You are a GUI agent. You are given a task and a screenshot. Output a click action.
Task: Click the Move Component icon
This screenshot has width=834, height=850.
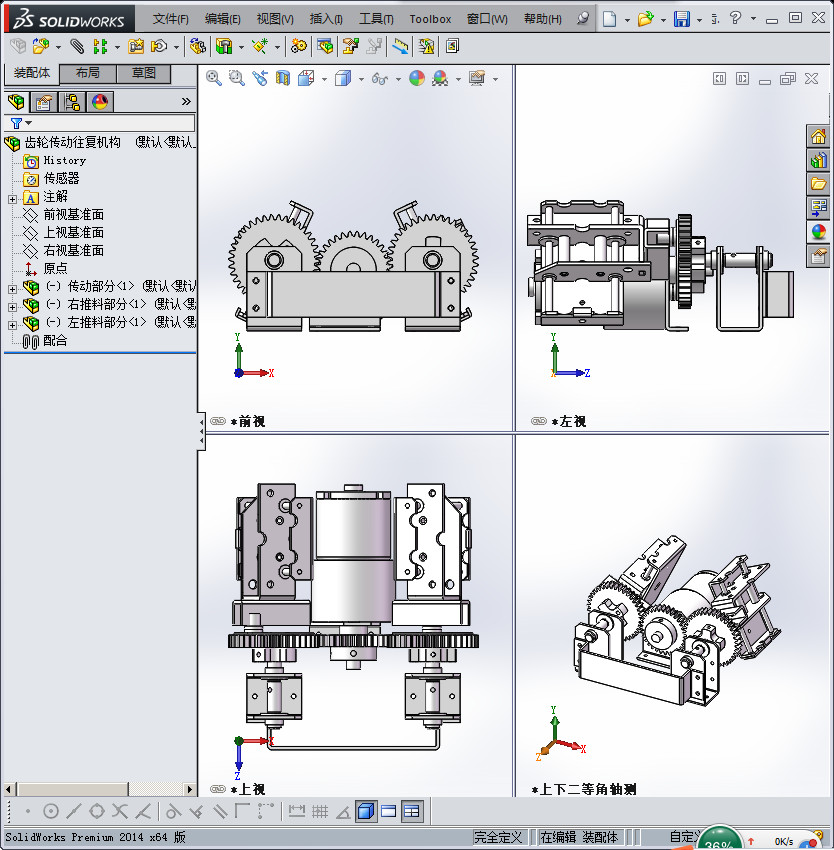pyautogui.click(x=159, y=47)
